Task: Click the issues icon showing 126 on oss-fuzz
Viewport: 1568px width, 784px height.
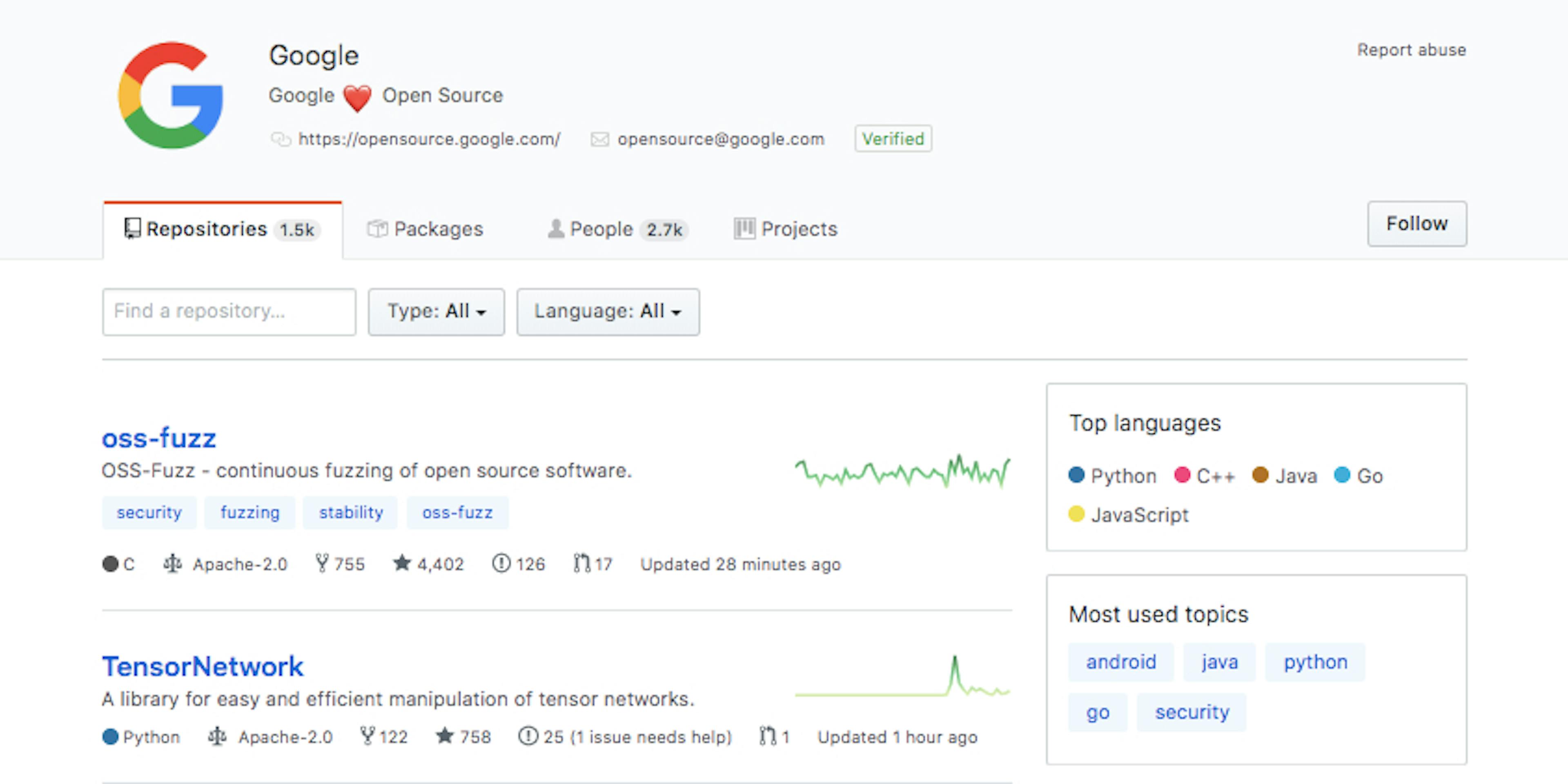Action: click(500, 563)
